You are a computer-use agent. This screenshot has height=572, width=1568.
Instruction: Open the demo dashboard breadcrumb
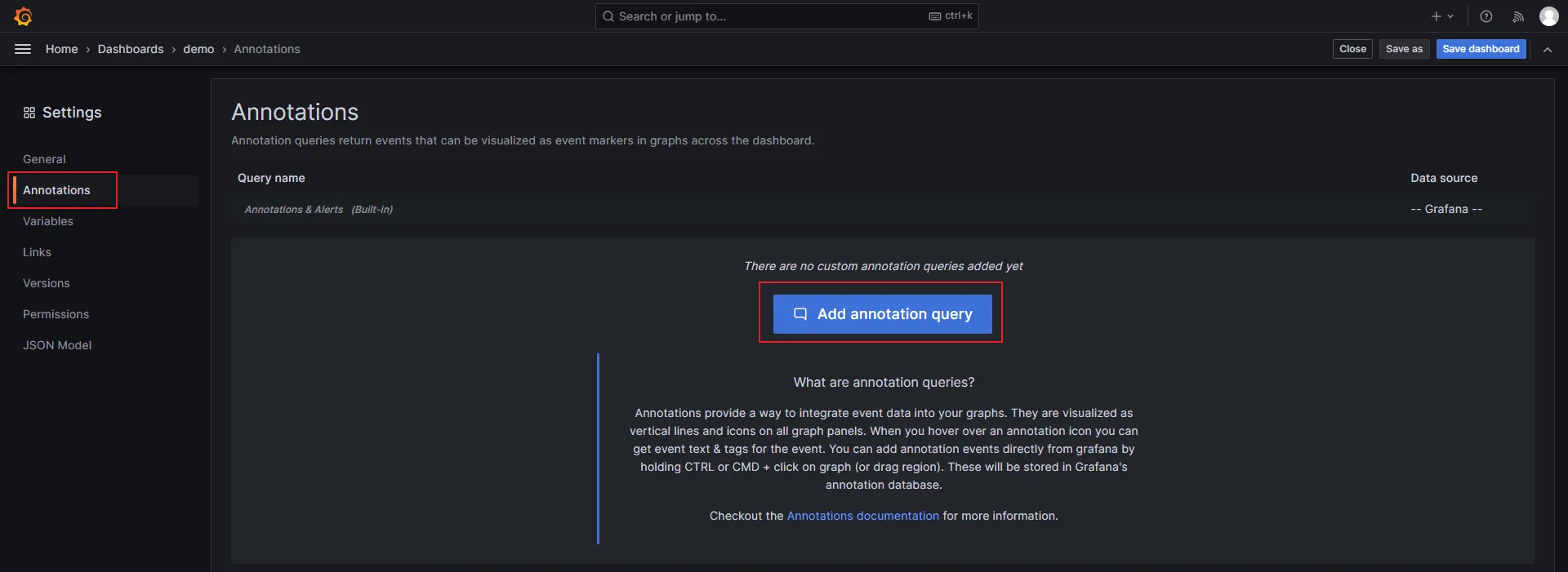(x=198, y=49)
